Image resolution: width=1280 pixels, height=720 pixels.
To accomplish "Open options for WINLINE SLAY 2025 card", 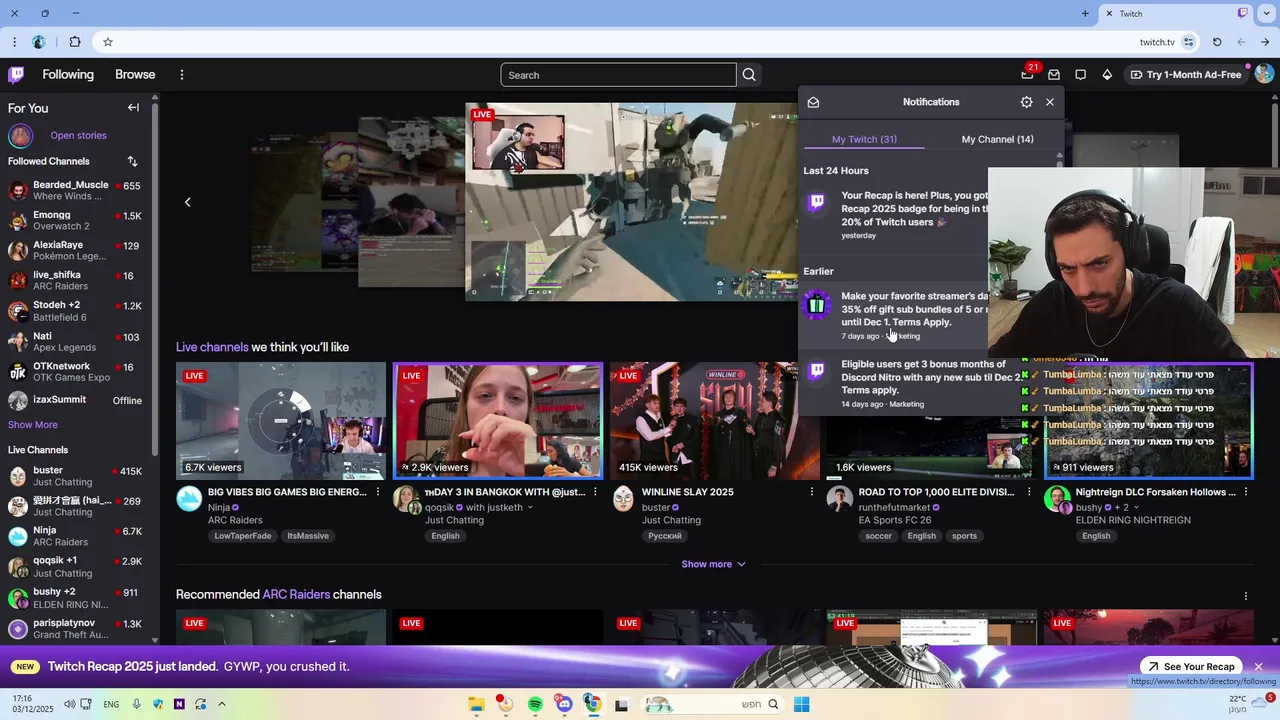I will coord(812,492).
